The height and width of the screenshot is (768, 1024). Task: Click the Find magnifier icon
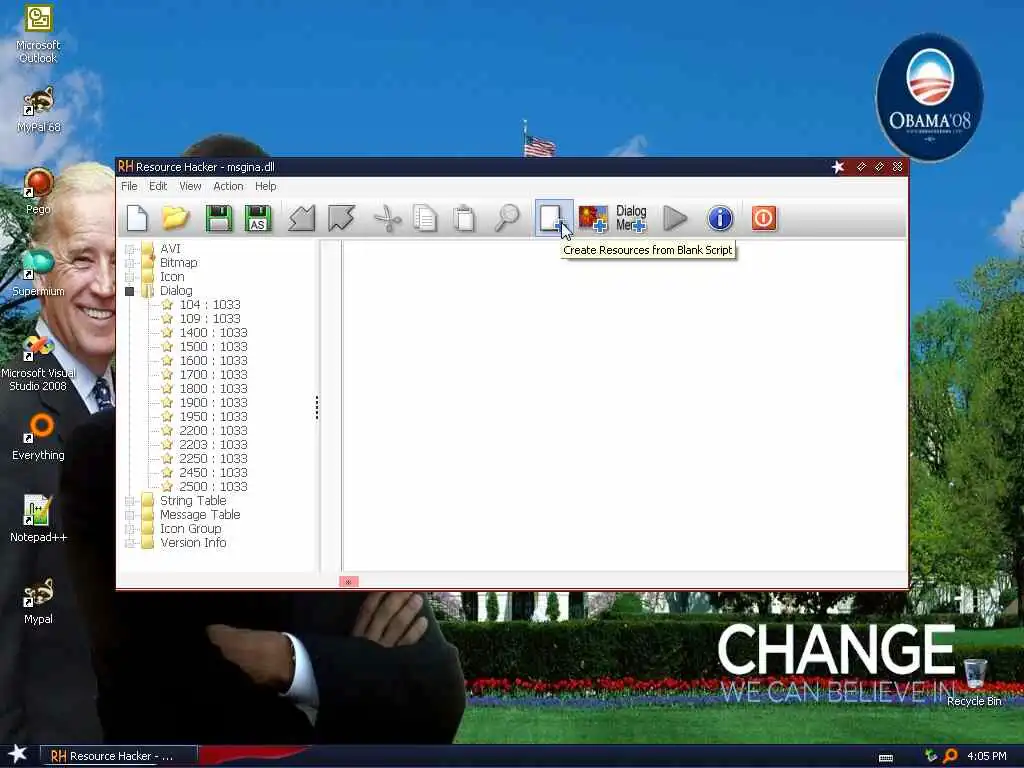[x=507, y=218]
